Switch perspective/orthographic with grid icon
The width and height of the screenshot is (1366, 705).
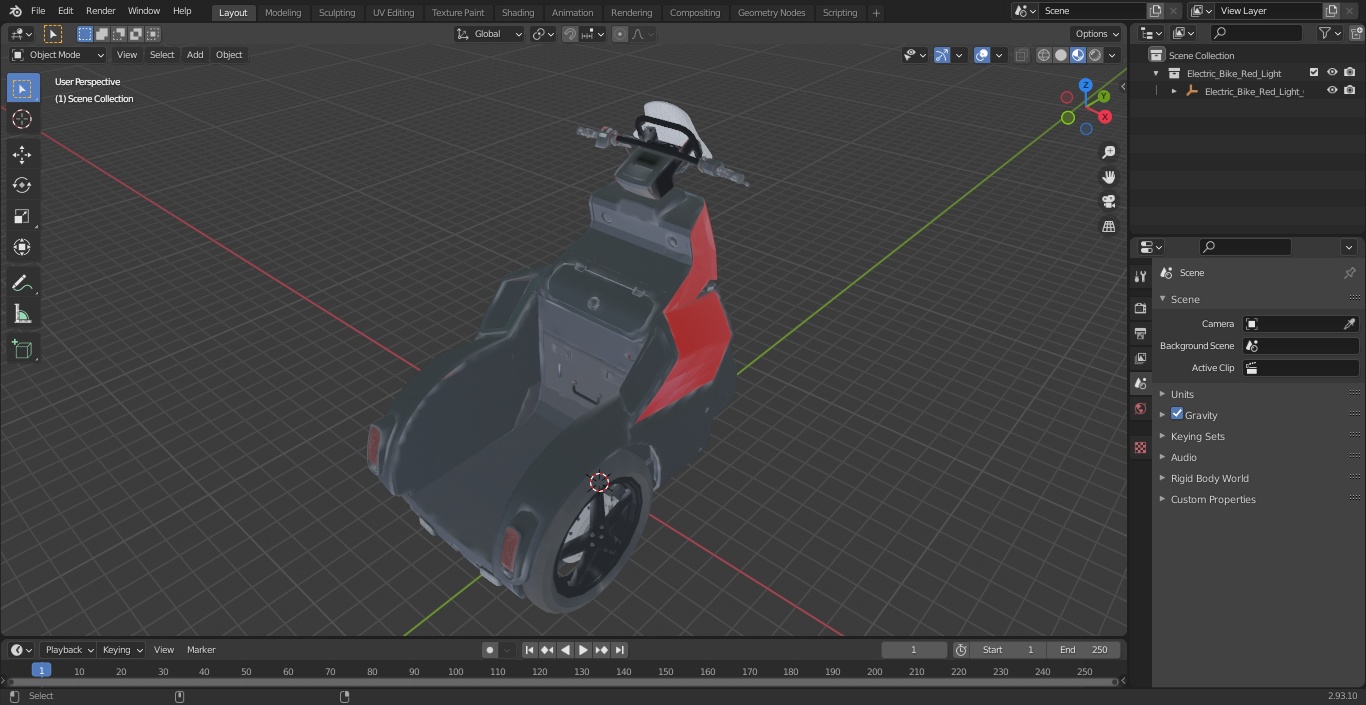pos(1108,227)
